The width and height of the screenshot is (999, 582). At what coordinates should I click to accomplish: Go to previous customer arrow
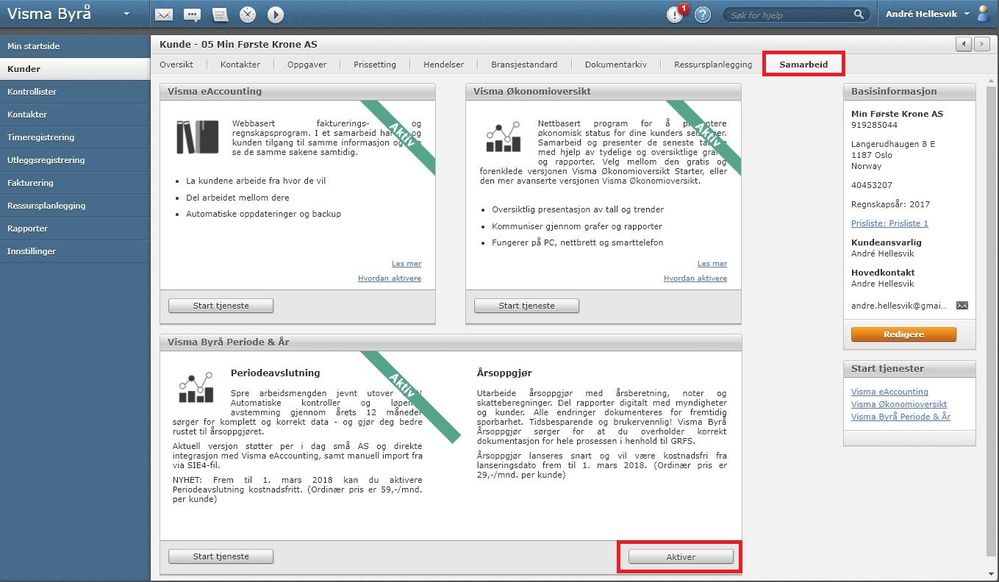(963, 44)
